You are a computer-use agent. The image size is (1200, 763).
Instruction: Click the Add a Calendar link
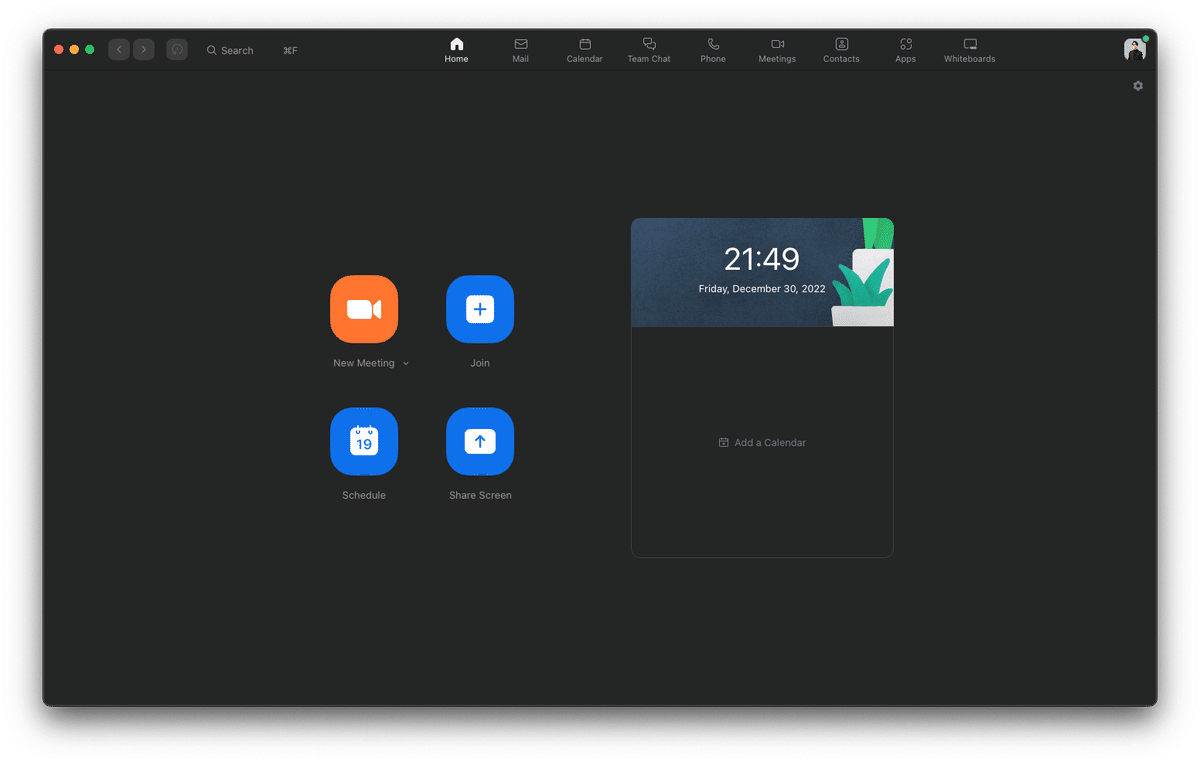(762, 442)
